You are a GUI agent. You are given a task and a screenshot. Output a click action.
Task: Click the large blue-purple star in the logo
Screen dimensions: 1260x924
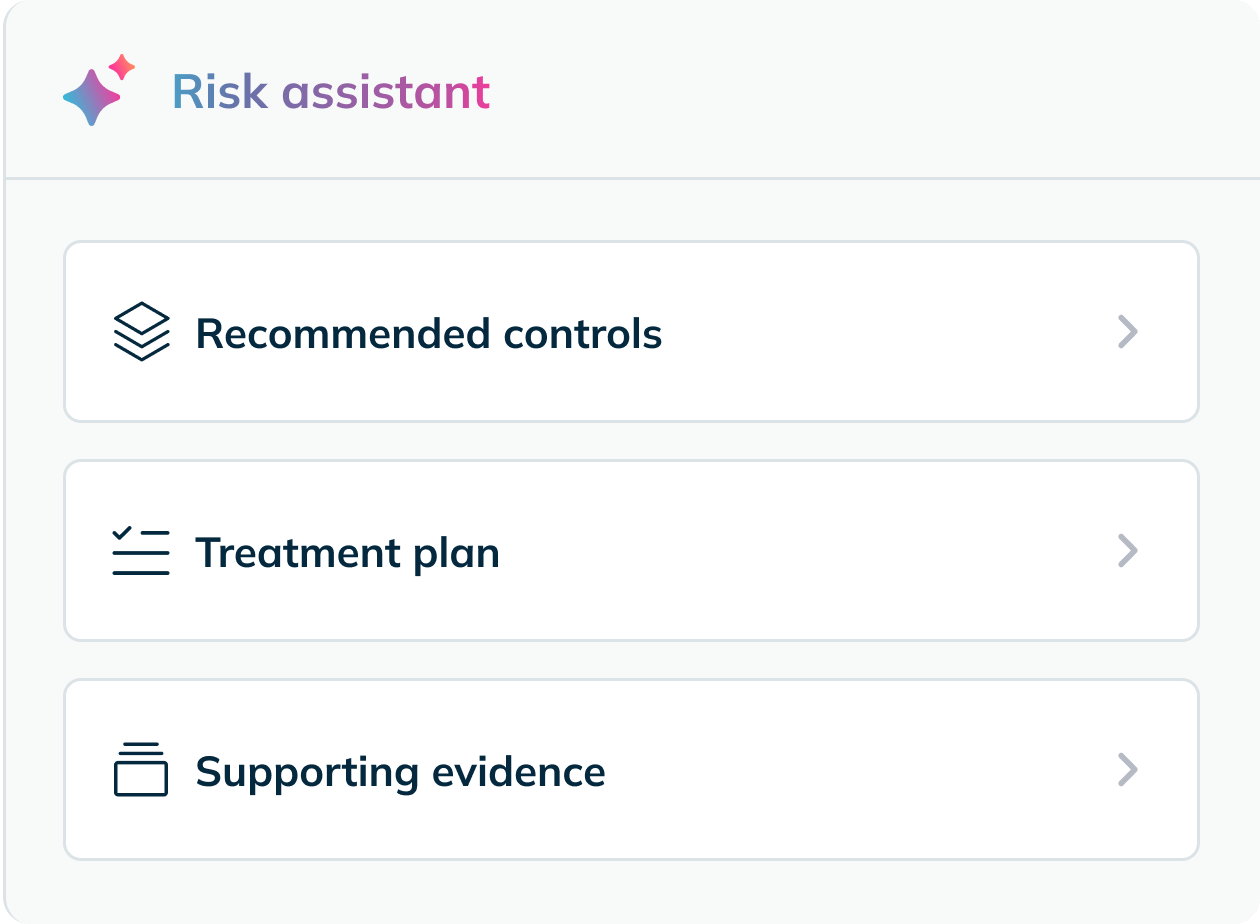[x=91, y=97]
